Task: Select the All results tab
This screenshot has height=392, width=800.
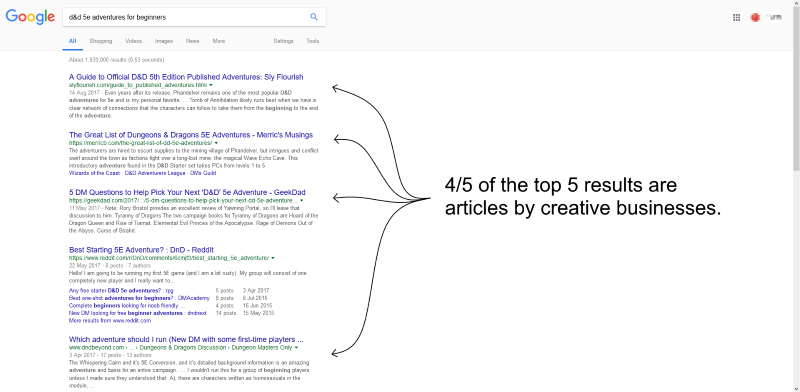Action: (72, 41)
